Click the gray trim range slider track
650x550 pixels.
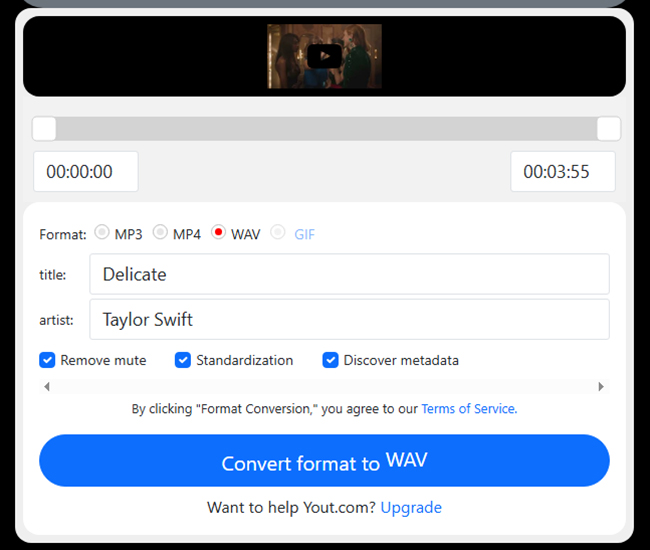pos(326,129)
